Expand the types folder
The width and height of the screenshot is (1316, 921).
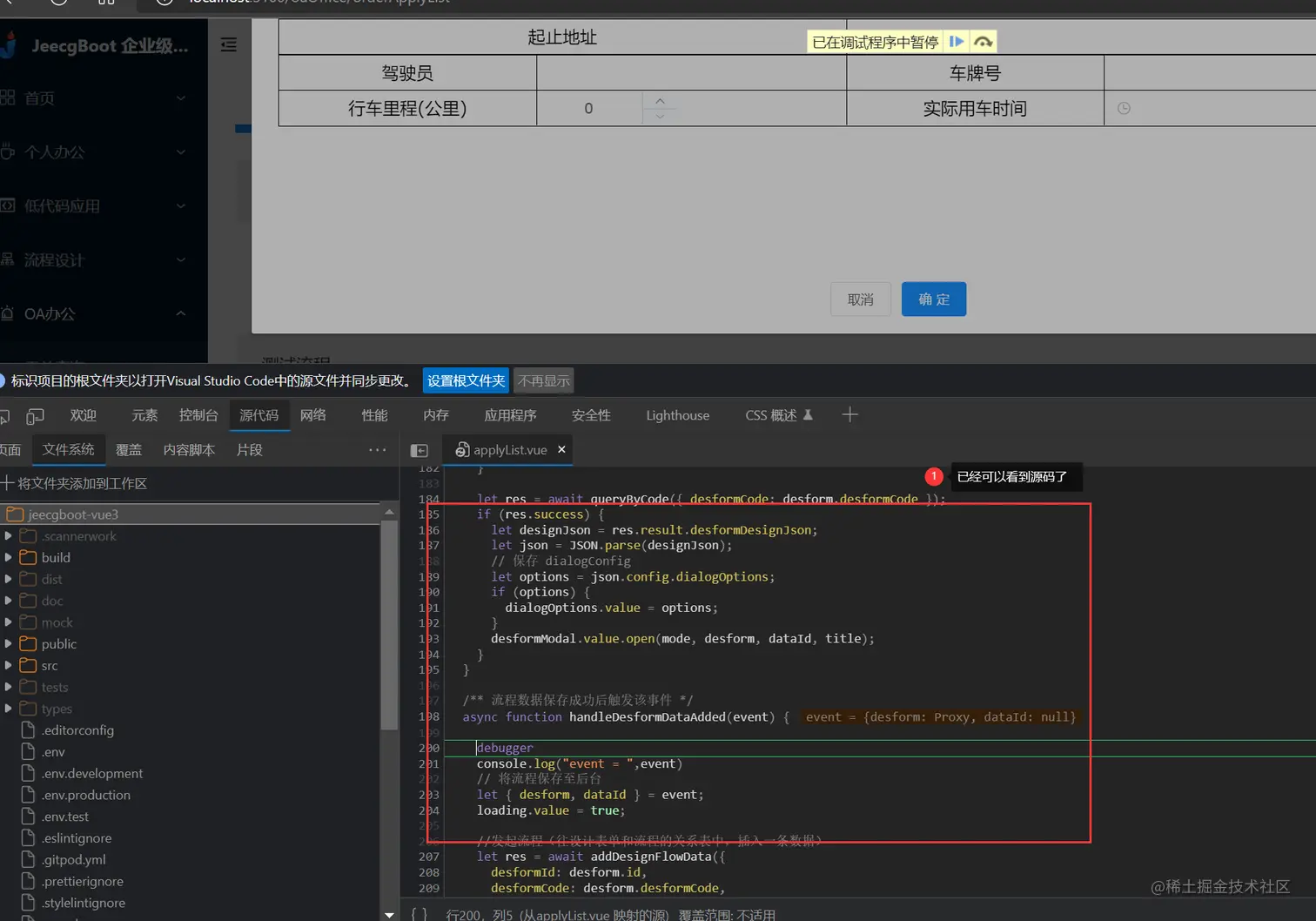point(9,708)
